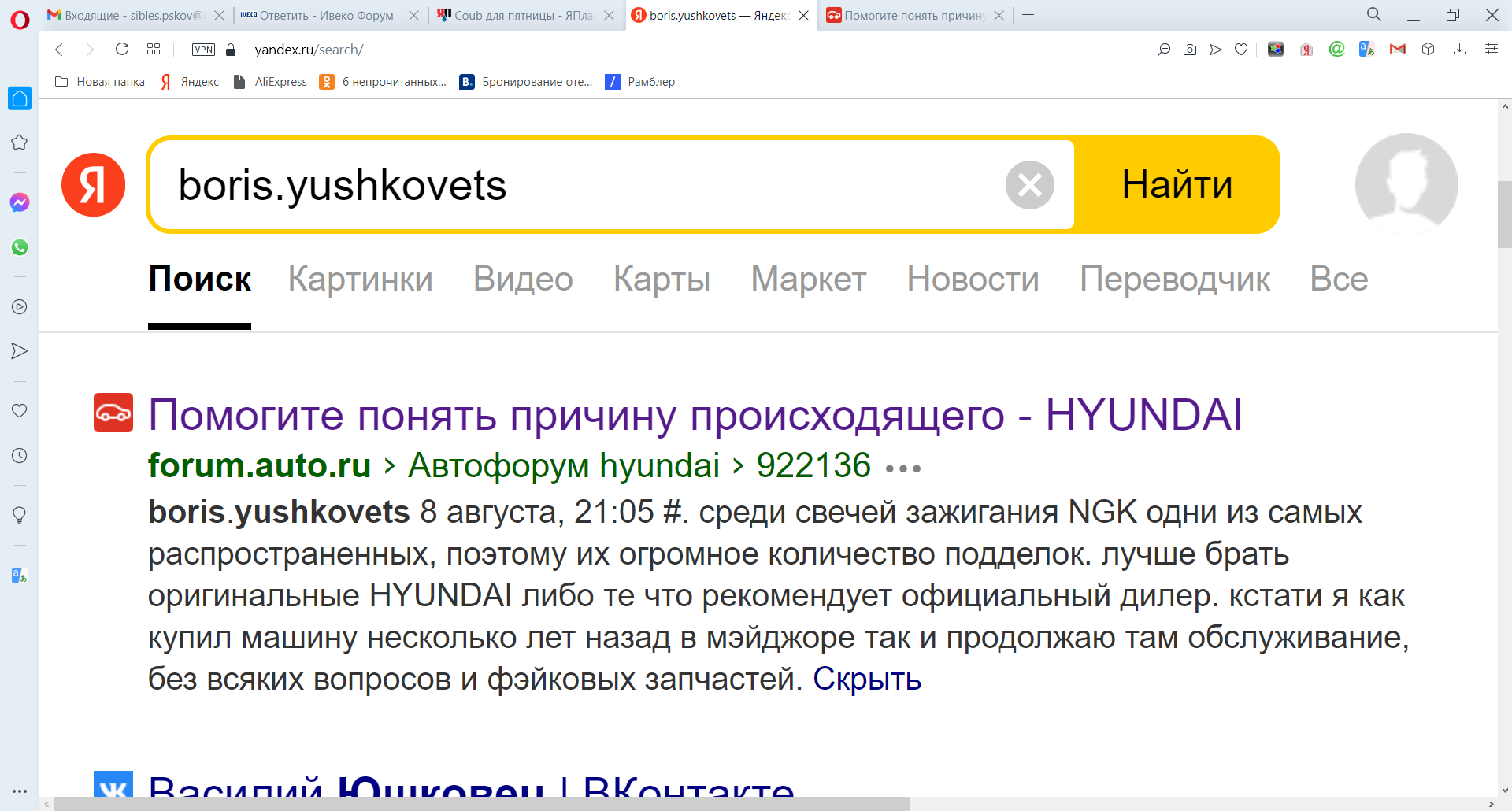This screenshot has height=811, width=1512.
Task: Close the Ивеко Форум tab
Action: (x=414, y=15)
